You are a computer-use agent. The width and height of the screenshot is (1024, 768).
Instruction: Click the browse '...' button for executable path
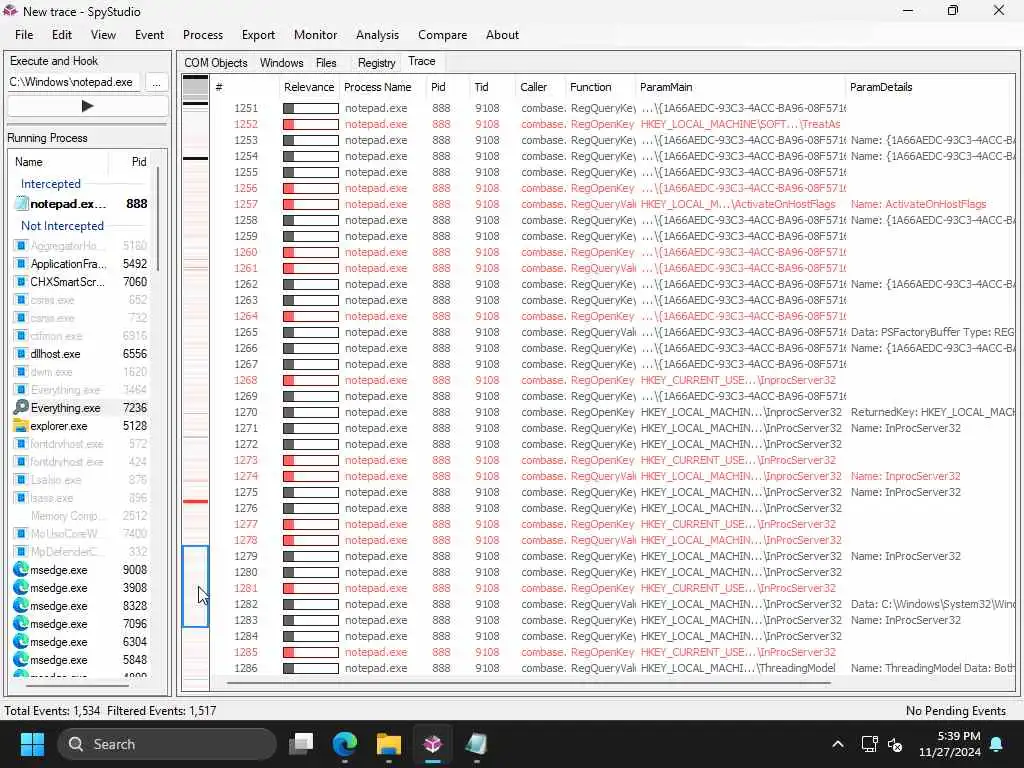(x=156, y=82)
